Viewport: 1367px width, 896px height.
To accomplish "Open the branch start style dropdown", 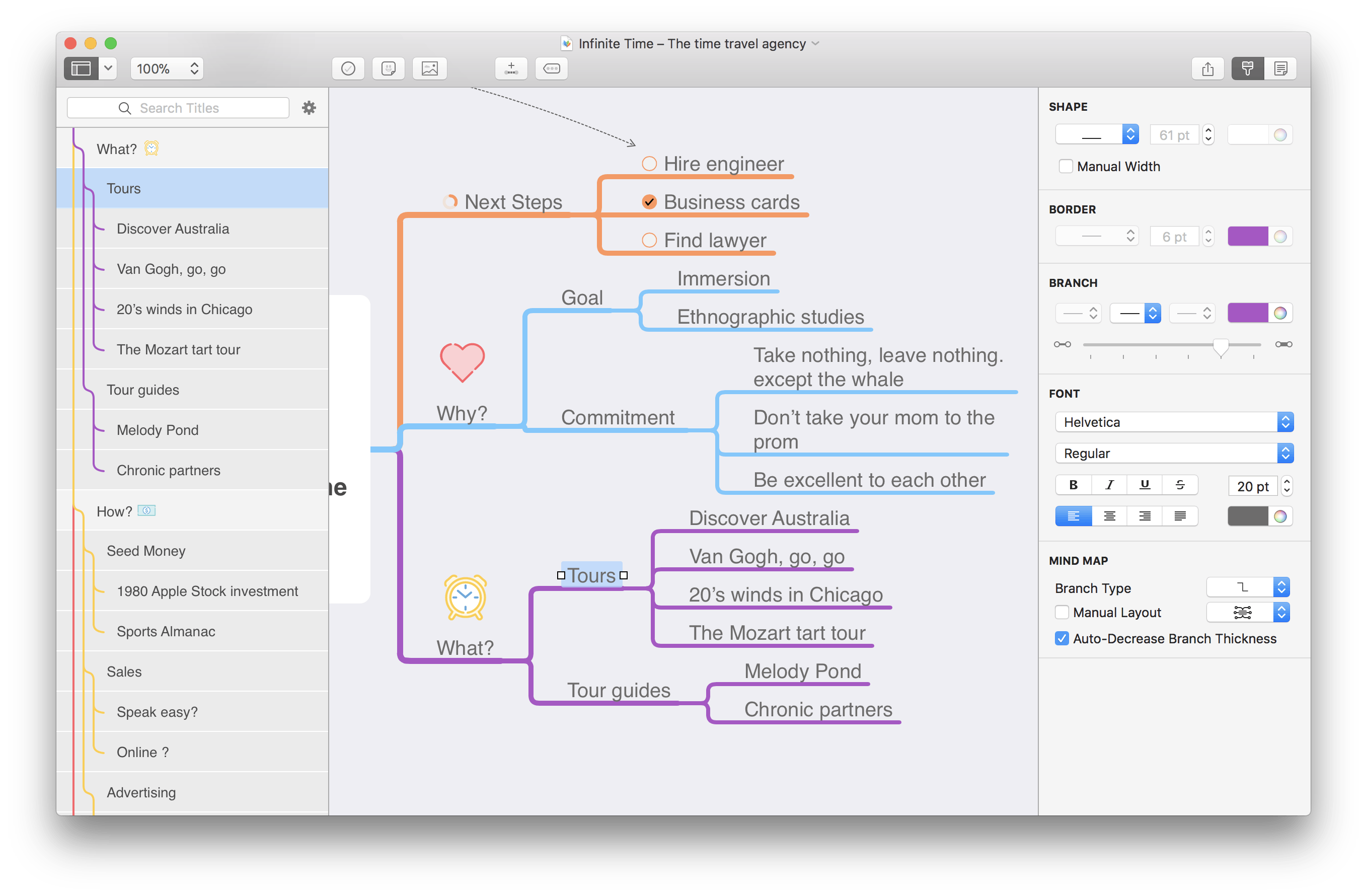I will [x=1078, y=313].
